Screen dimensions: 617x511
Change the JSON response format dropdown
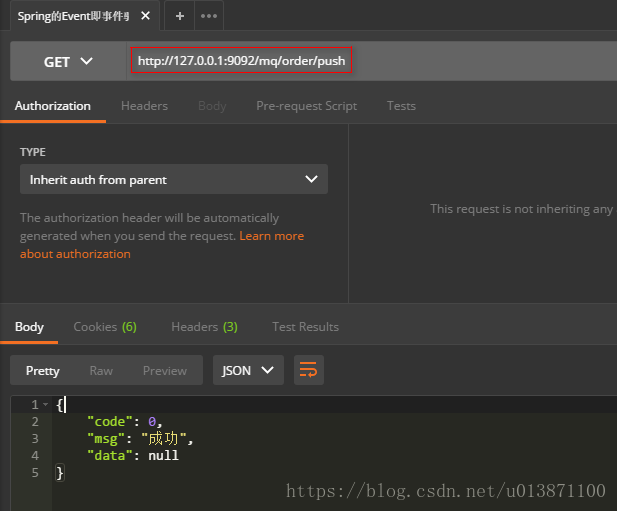point(248,370)
